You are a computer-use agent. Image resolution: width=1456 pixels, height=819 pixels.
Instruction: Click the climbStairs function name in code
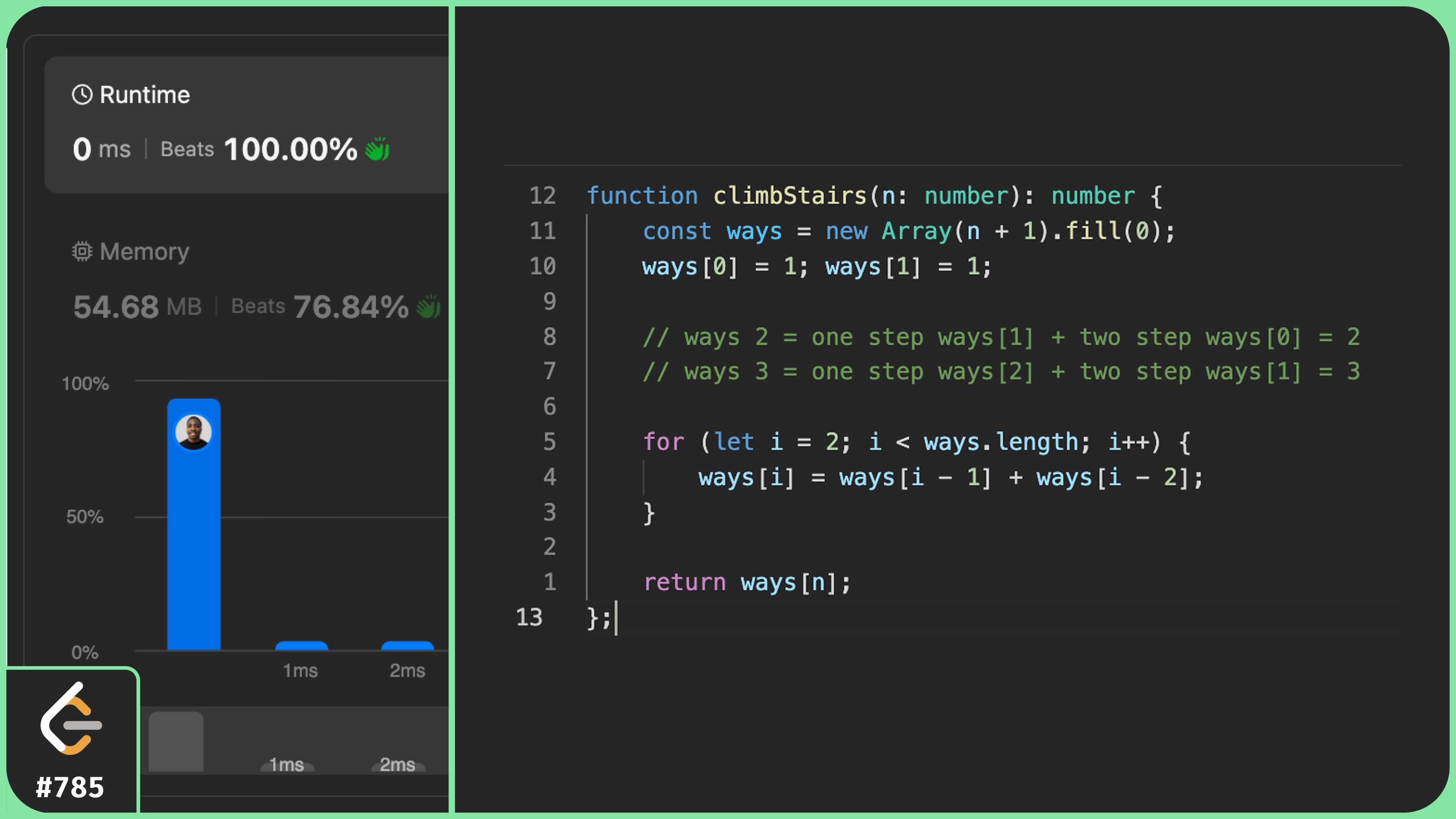tap(789, 196)
